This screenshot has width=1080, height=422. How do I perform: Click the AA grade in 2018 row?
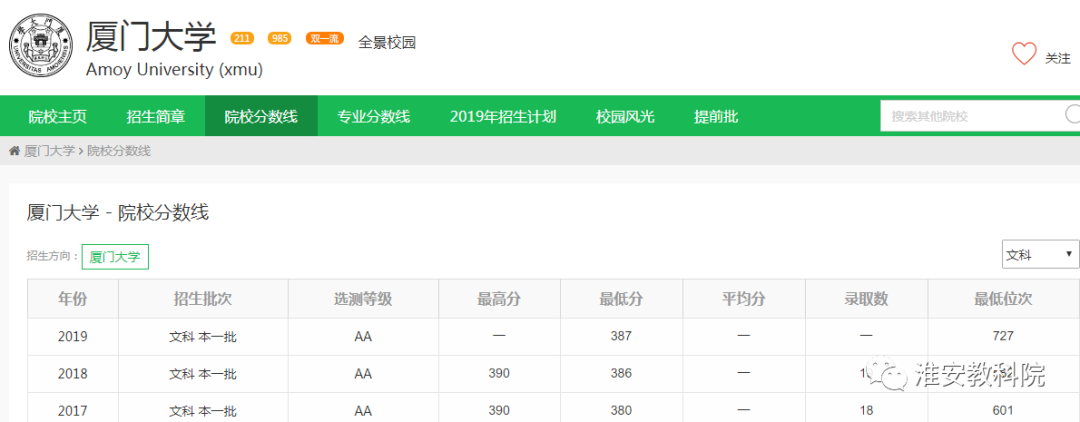(363, 374)
